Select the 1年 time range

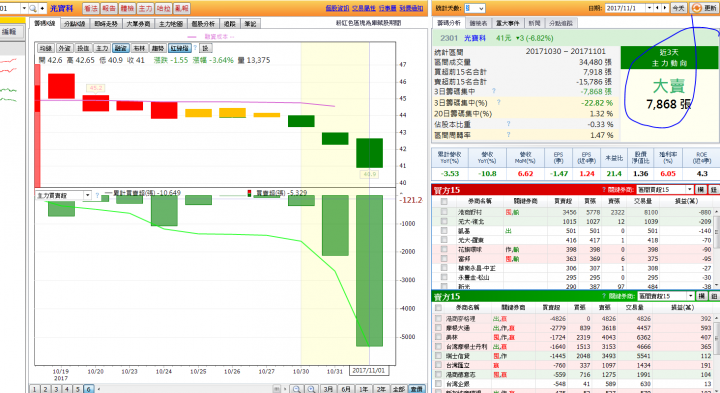[x=363, y=389]
